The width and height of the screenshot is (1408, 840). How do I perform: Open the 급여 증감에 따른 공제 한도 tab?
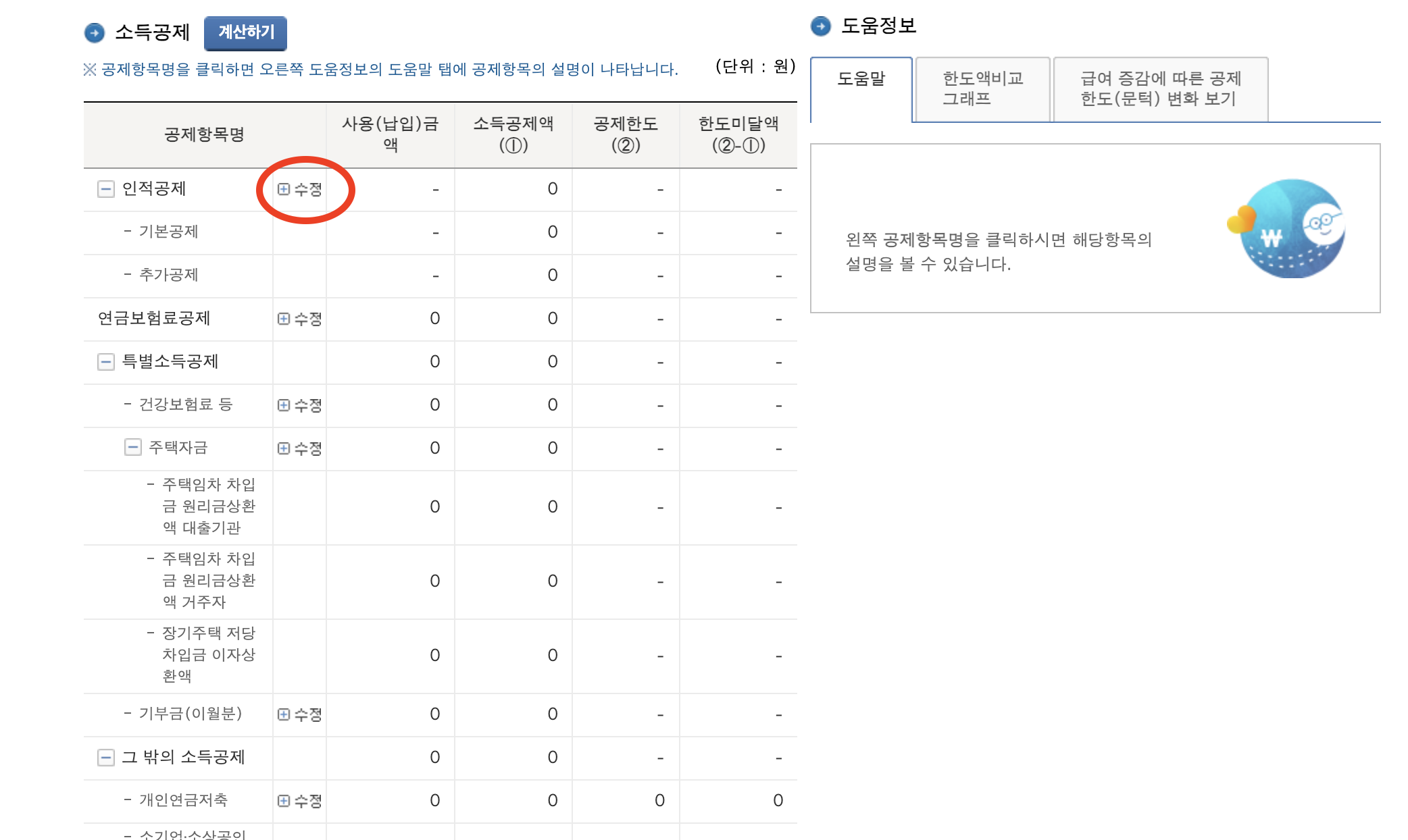tap(1160, 88)
